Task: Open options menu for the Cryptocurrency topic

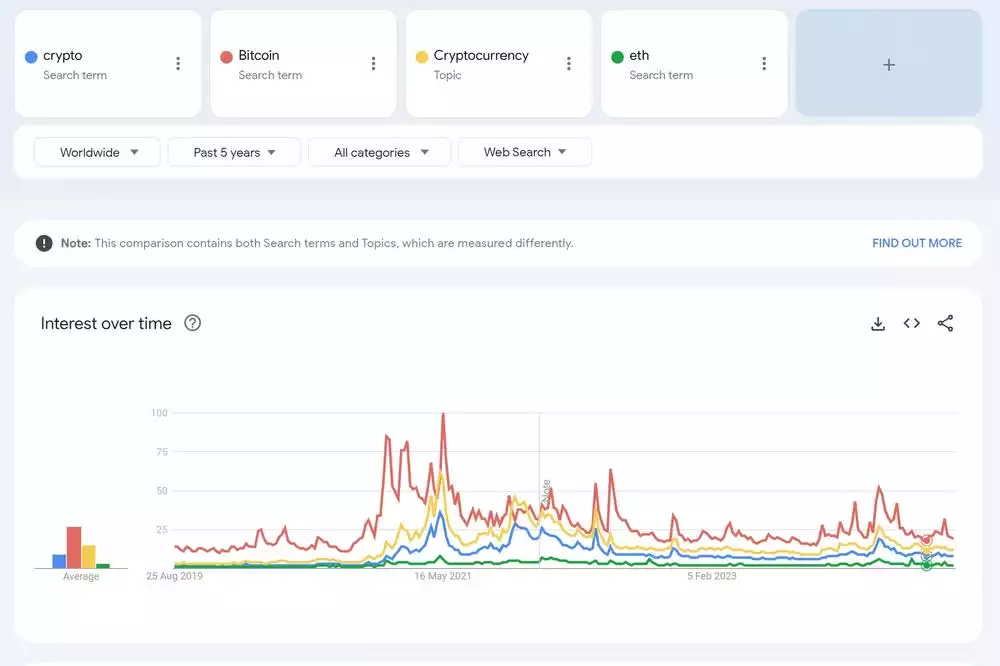Action: (569, 63)
